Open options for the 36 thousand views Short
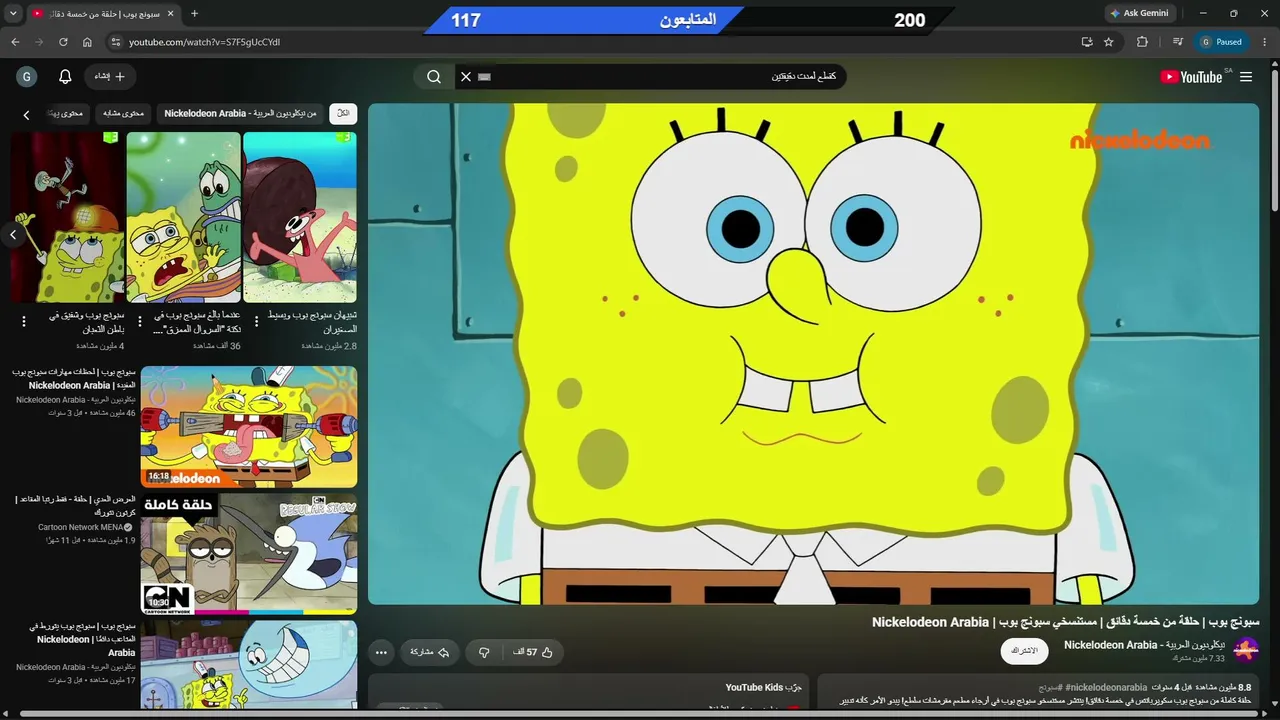This screenshot has width=1280, height=720. pyautogui.click(x=140, y=321)
